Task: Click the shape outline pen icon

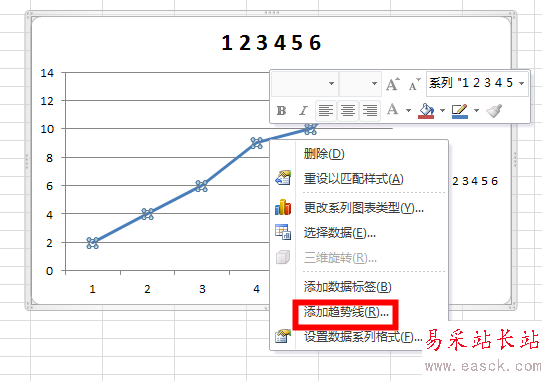Action: pos(460,111)
